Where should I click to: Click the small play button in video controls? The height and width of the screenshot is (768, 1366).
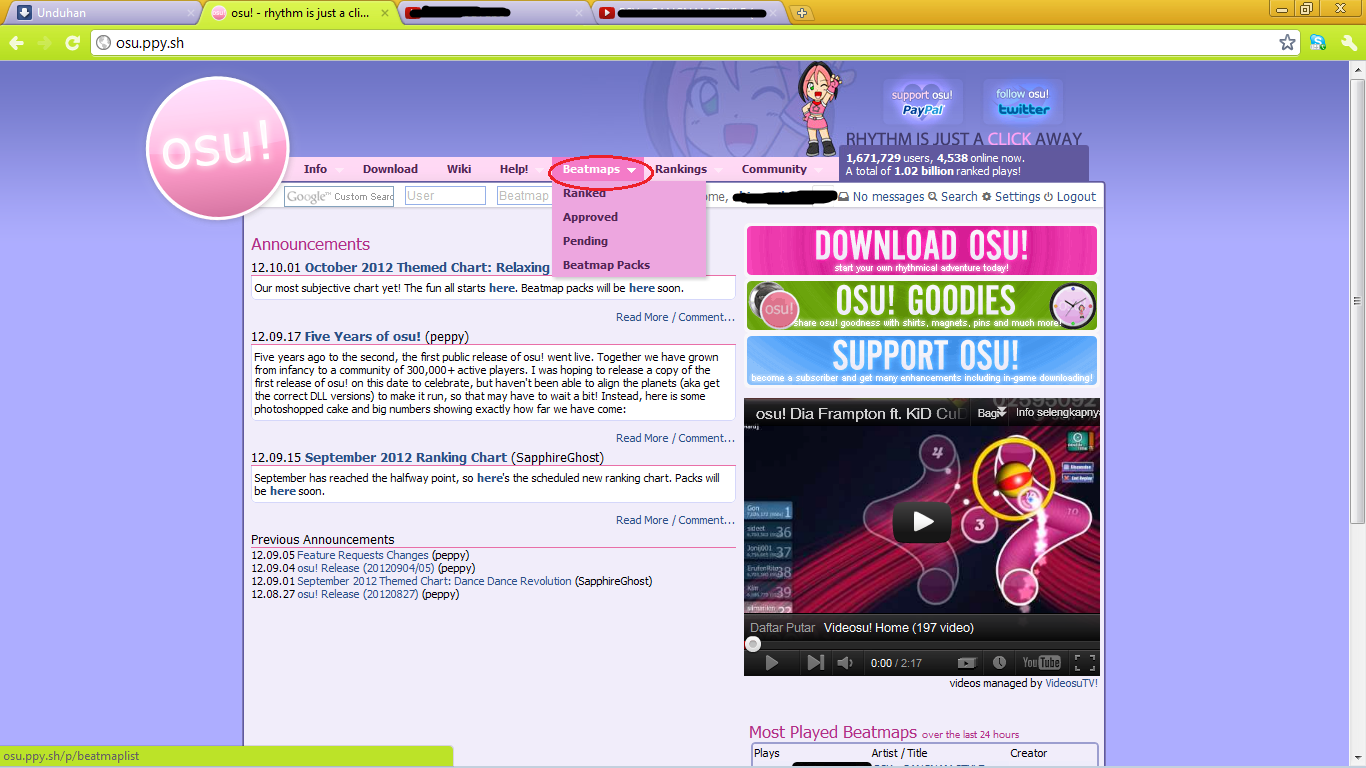point(771,662)
